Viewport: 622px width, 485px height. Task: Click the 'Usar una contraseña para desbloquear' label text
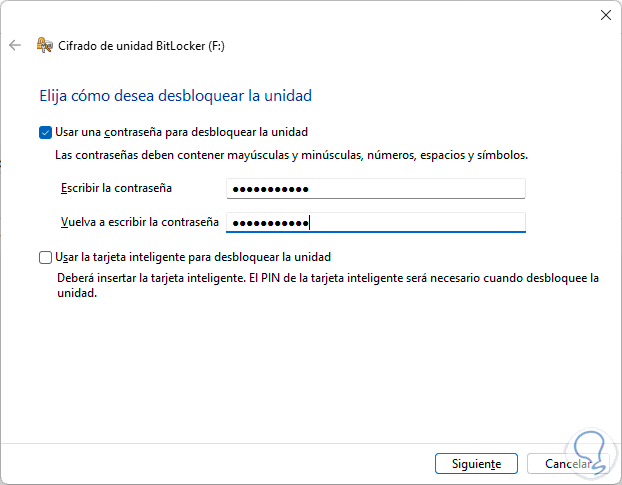[x=181, y=131]
